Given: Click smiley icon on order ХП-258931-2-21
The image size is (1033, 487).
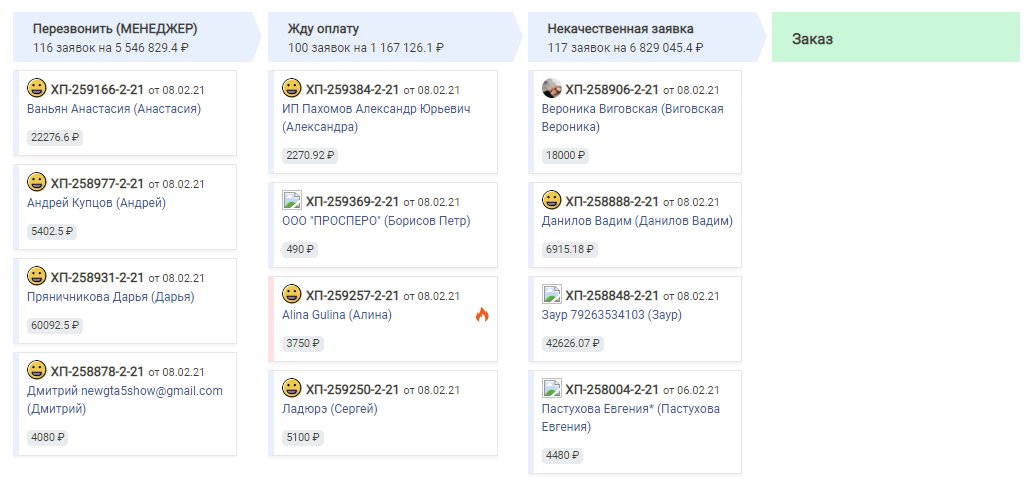Looking at the screenshot, I should pyautogui.click(x=37, y=276).
